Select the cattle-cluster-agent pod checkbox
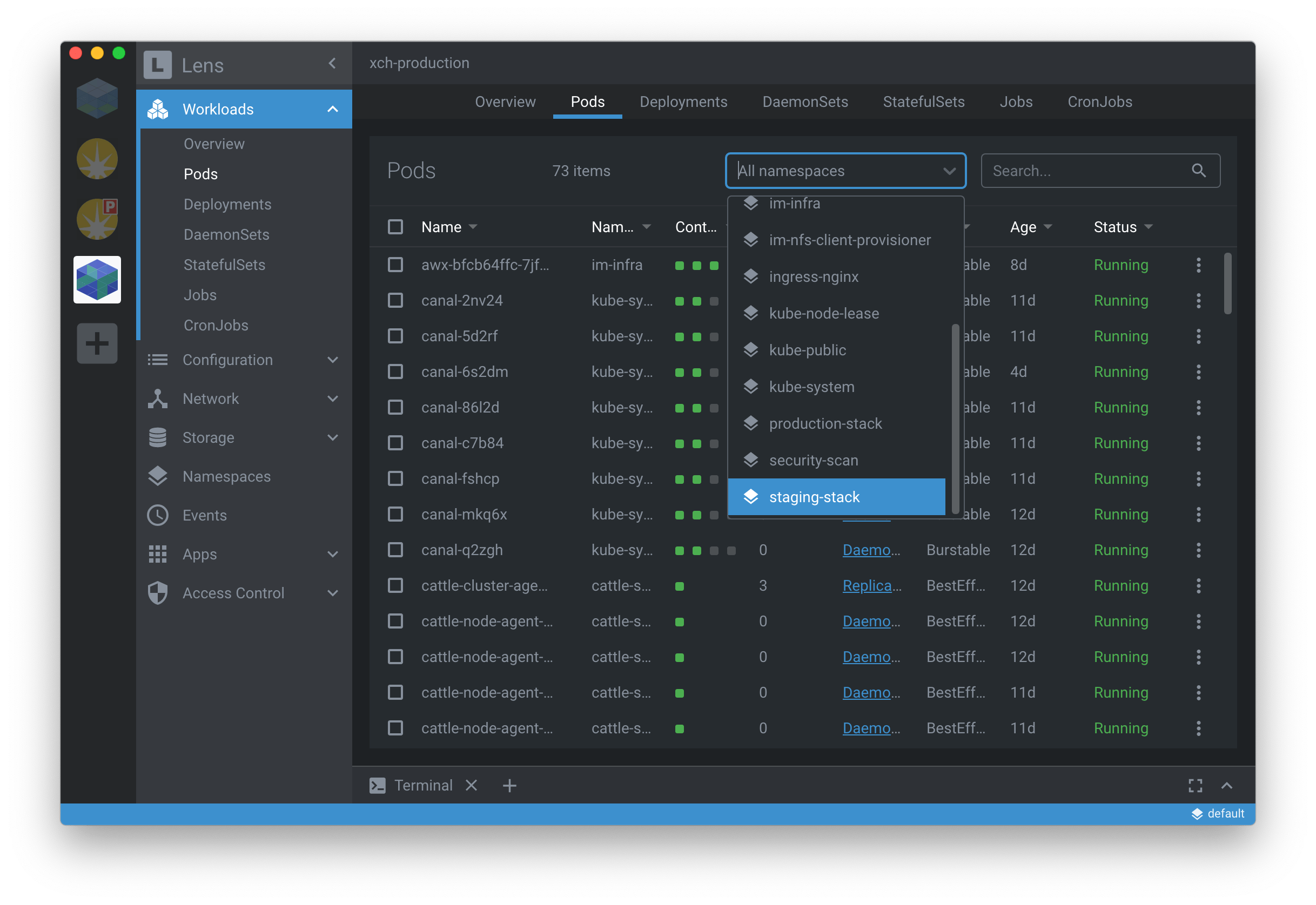Image resolution: width=1316 pixels, height=905 pixels. click(395, 585)
